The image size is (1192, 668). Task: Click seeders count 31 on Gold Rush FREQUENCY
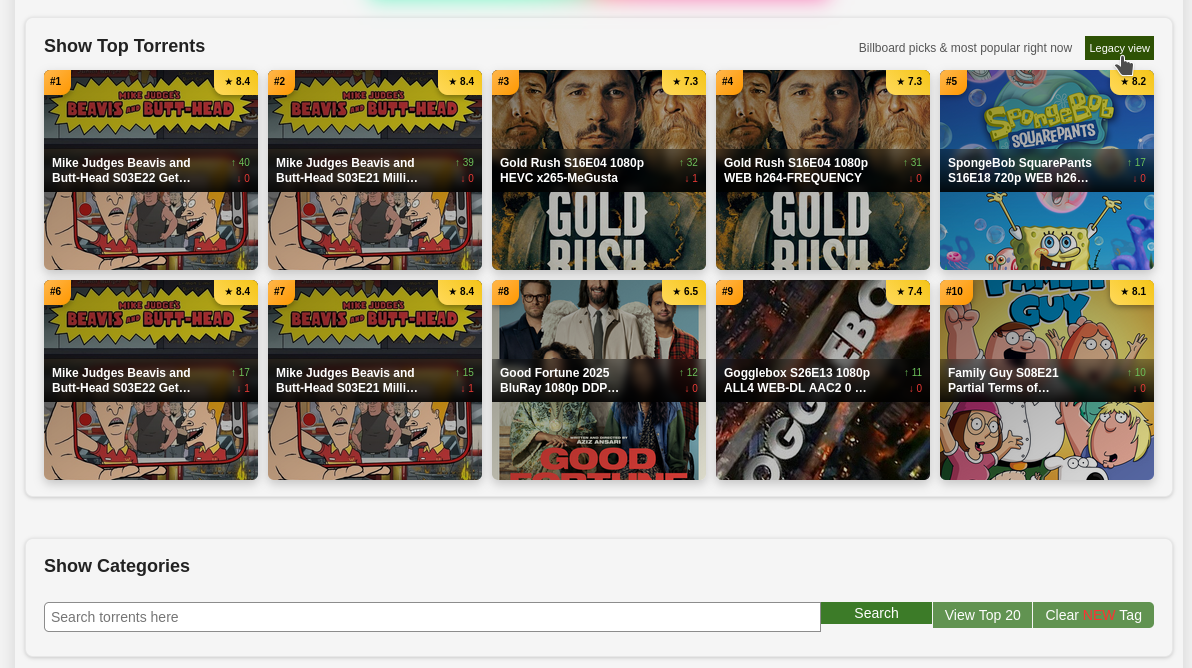(912, 163)
